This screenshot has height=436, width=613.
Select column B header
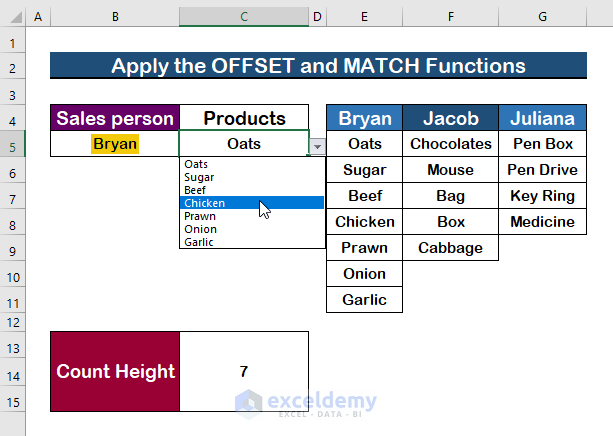click(x=115, y=17)
